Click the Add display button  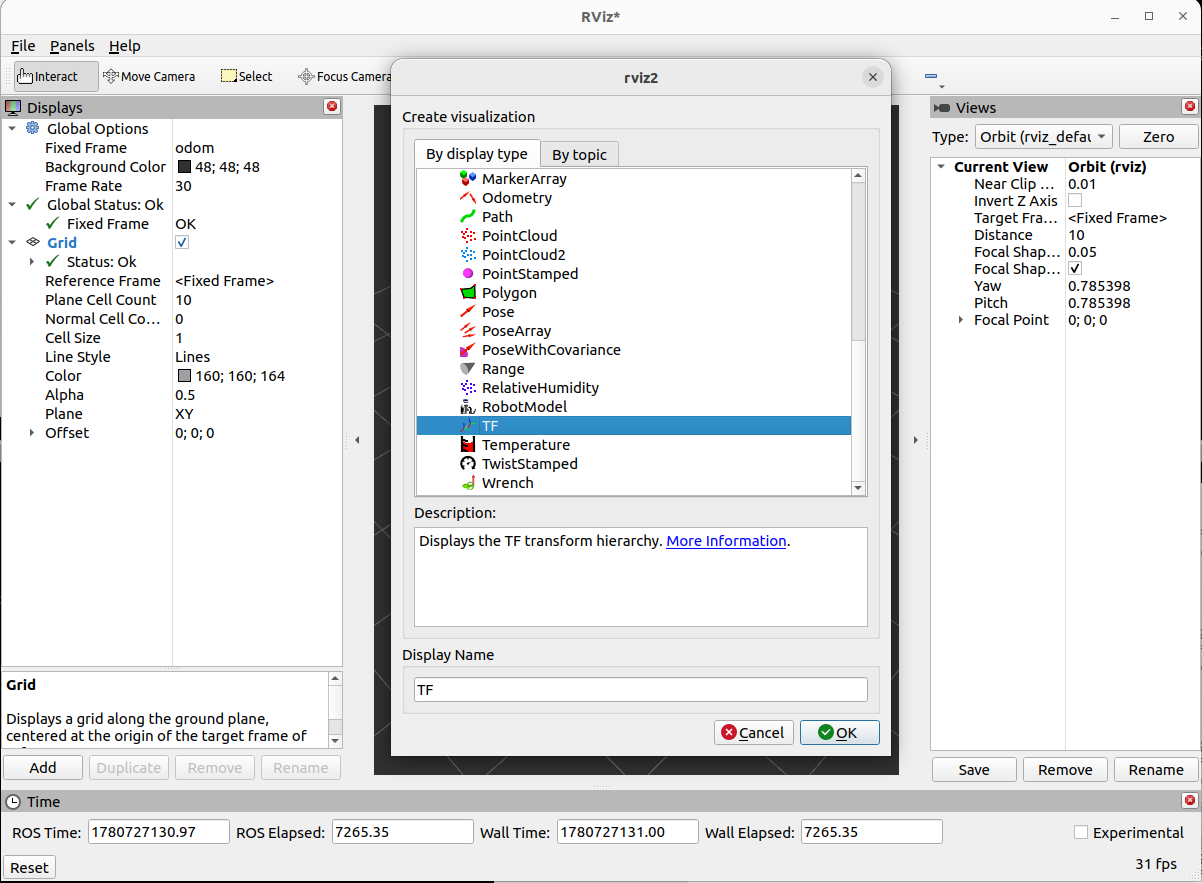[x=43, y=768]
